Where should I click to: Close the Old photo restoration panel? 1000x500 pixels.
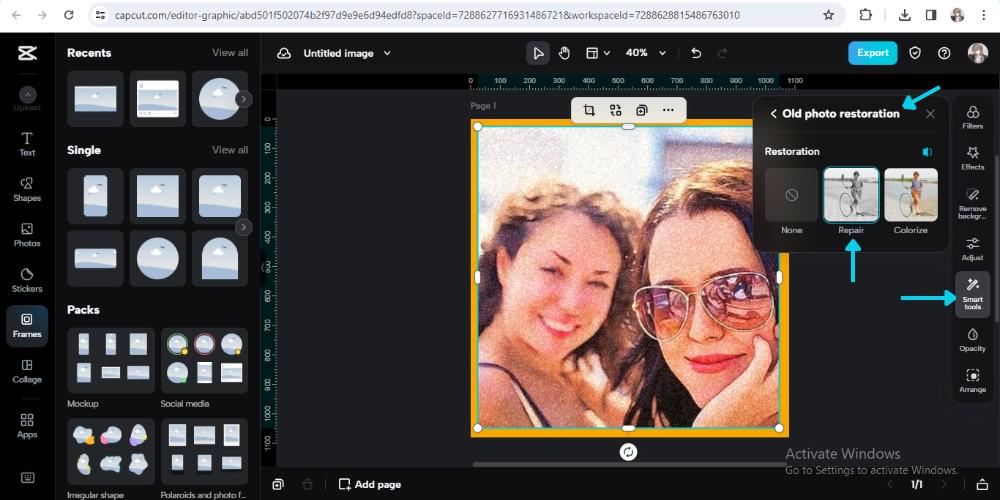pos(930,114)
